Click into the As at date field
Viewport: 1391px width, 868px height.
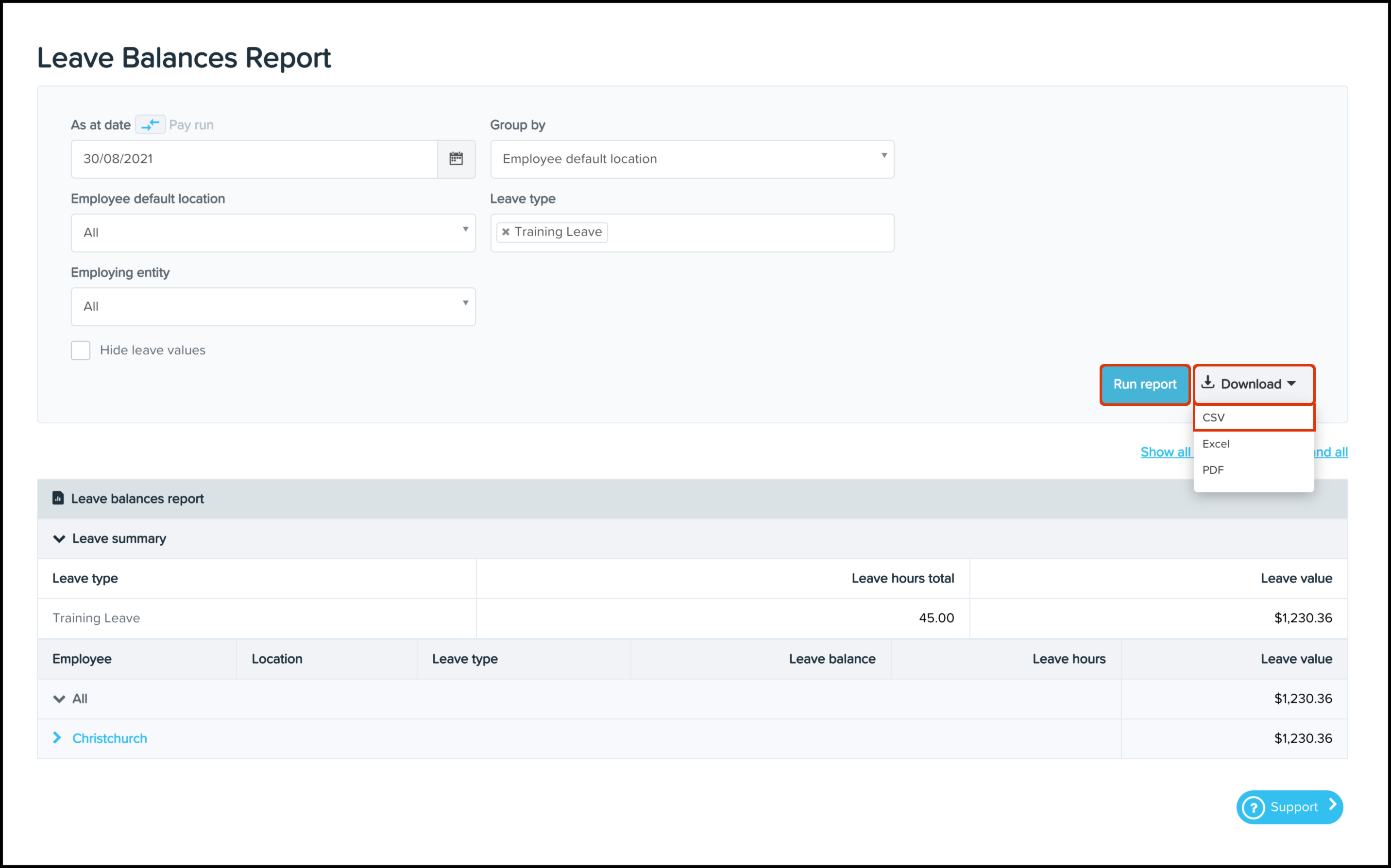tap(254, 159)
